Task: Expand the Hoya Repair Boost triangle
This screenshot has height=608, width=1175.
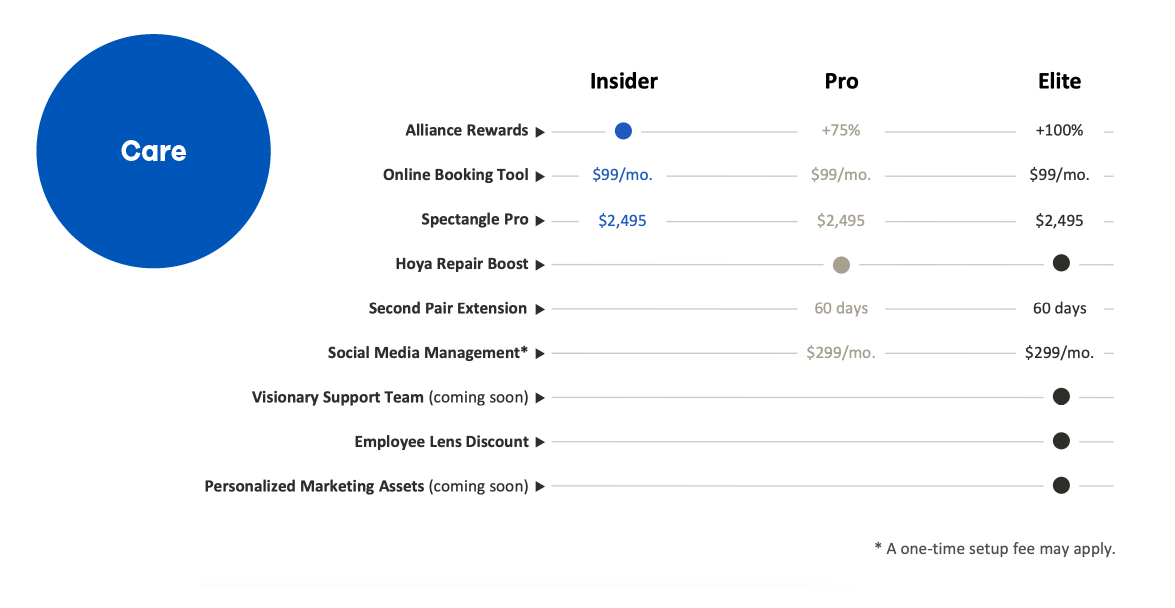Action: [x=540, y=265]
